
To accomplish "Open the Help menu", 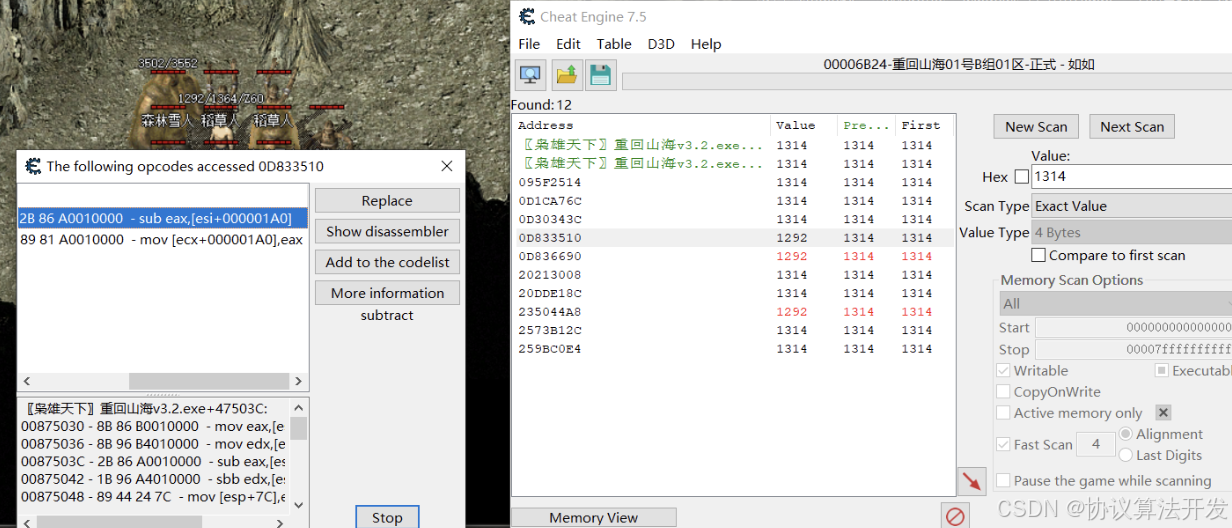I will coord(706,44).
